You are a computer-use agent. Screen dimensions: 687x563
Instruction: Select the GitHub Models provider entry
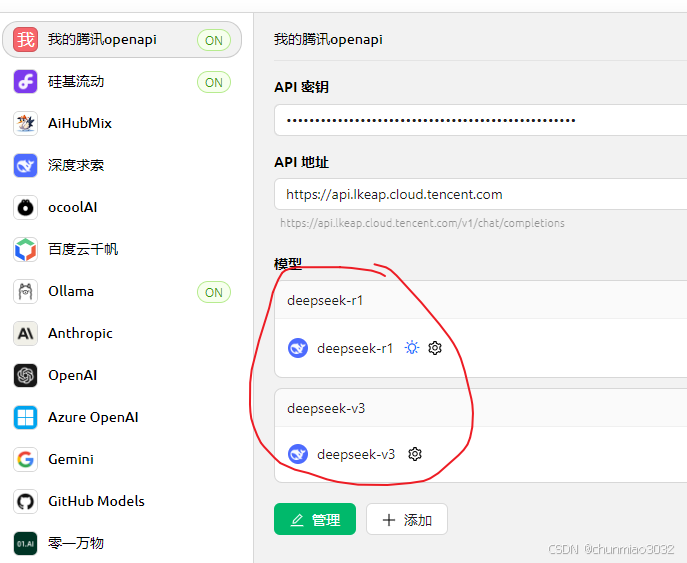[122, 501]
